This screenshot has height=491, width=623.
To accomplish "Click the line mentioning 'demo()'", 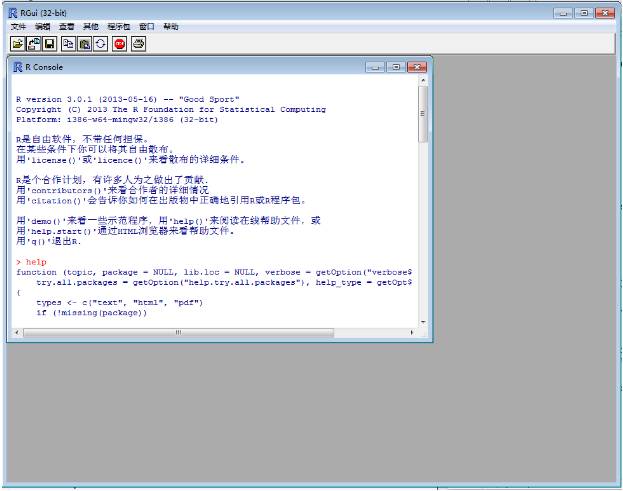I will point(168,220).
